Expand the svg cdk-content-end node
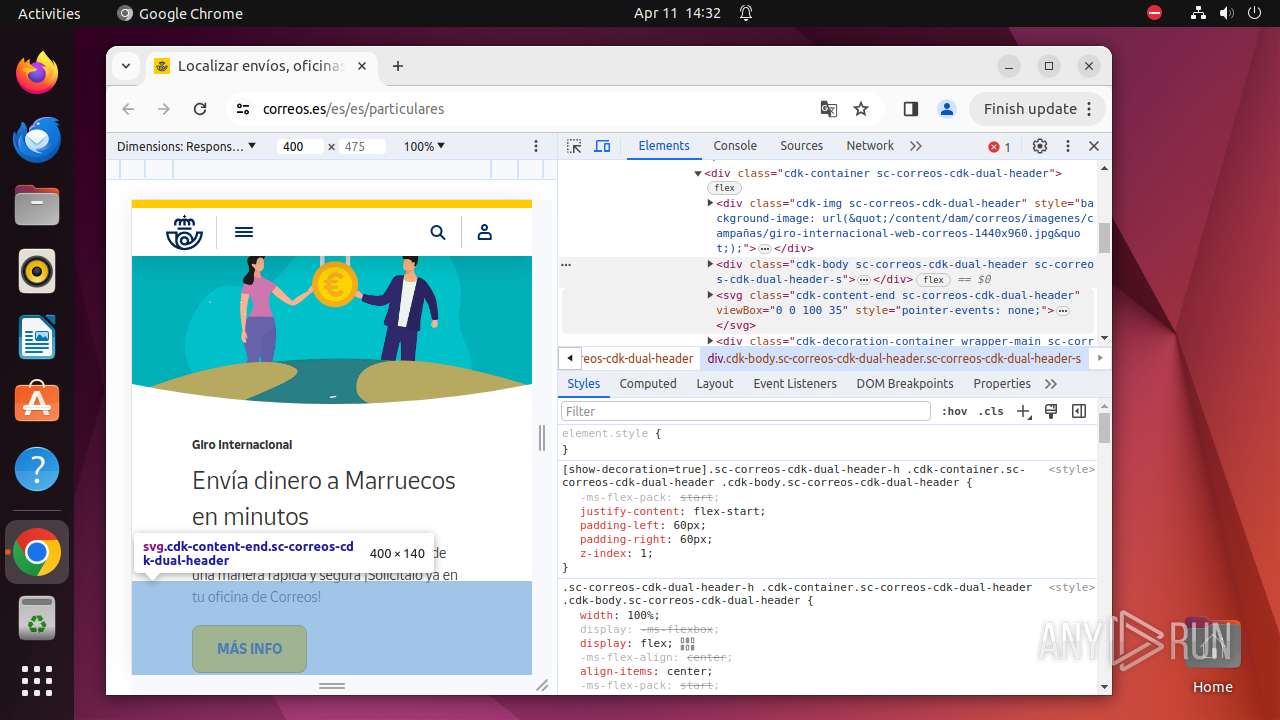Image resolution: width=1280 pixels, height=720 pixels. pyautogui.click(x=710, y=295)
